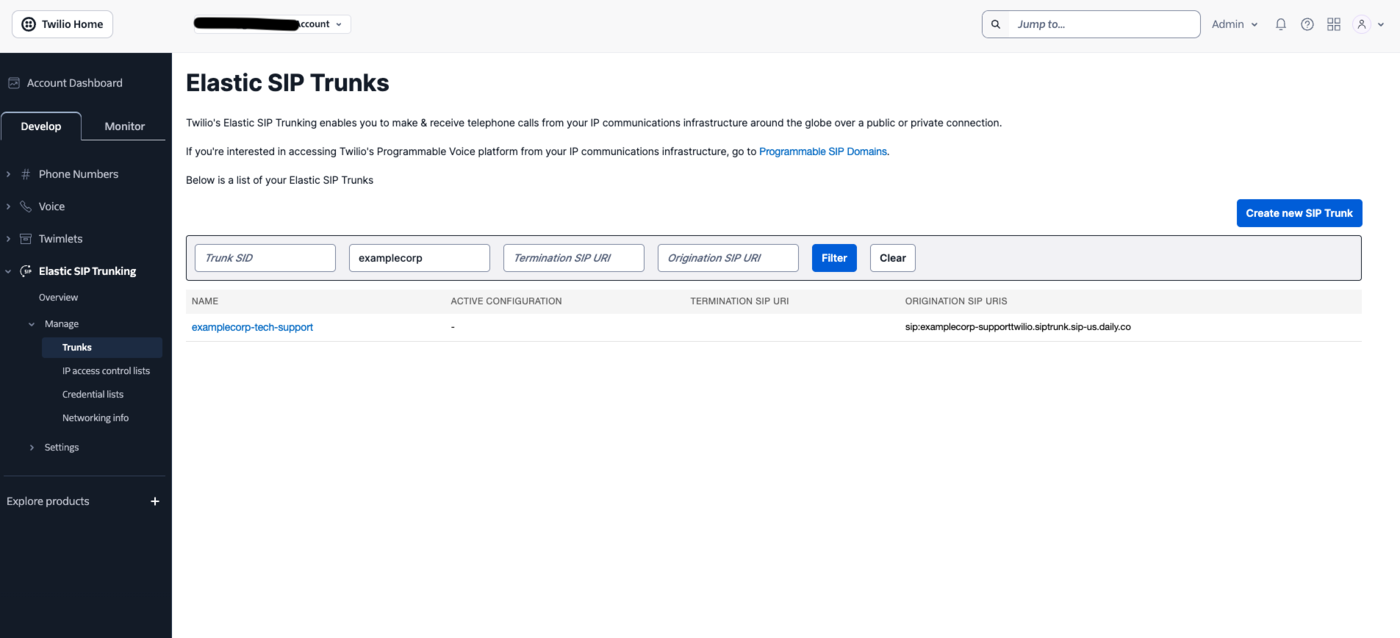This screenshot has width=1400, height=638.
Task: Click the Account Dashboard icon
Action: pyautogui.click(x=14, y=83)
